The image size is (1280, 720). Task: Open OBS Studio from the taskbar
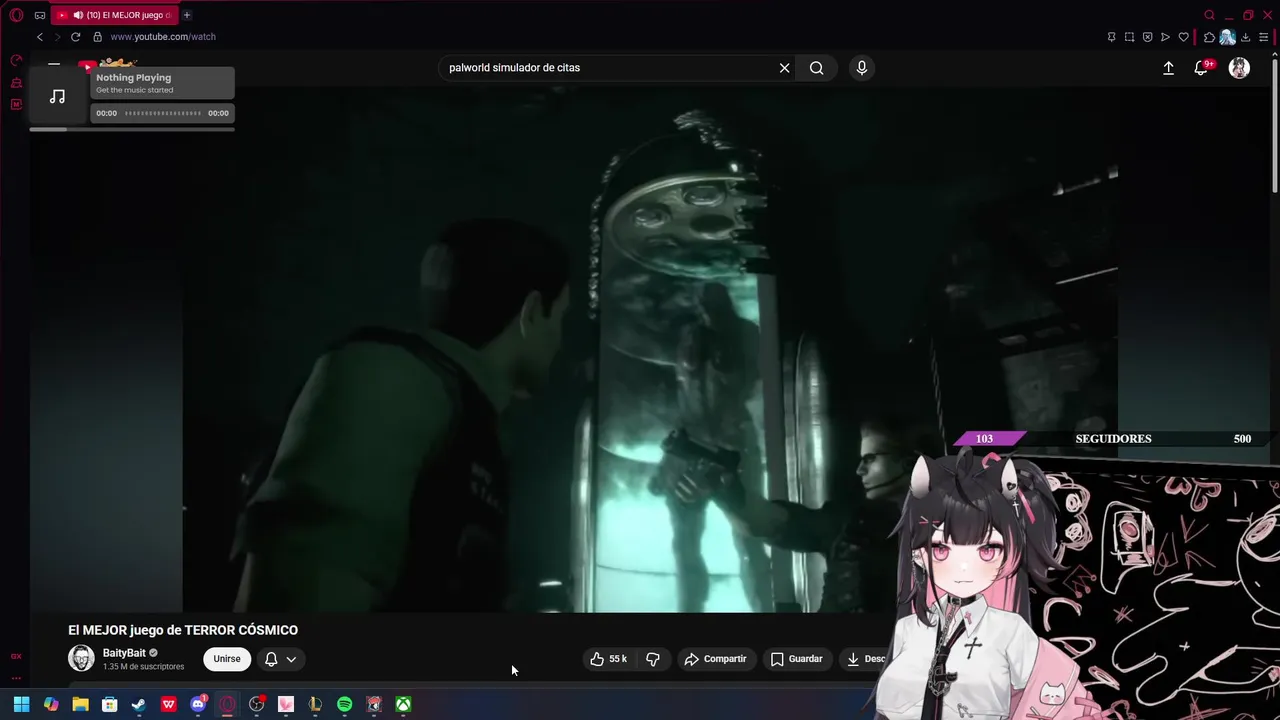click(256, 705)
